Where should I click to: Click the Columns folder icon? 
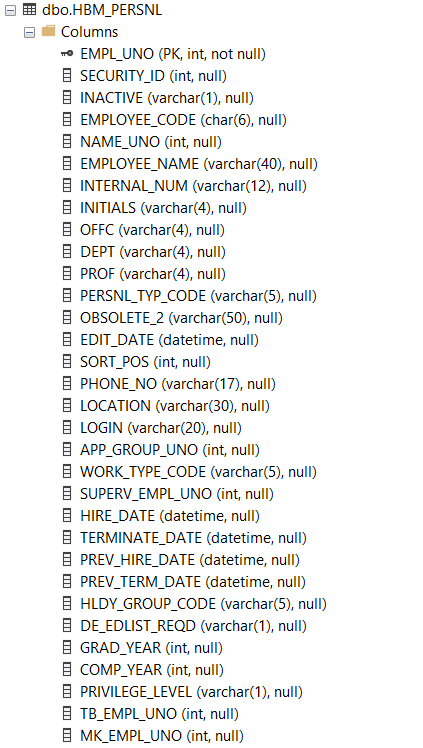pyautogui.click(x=49, y=31)
